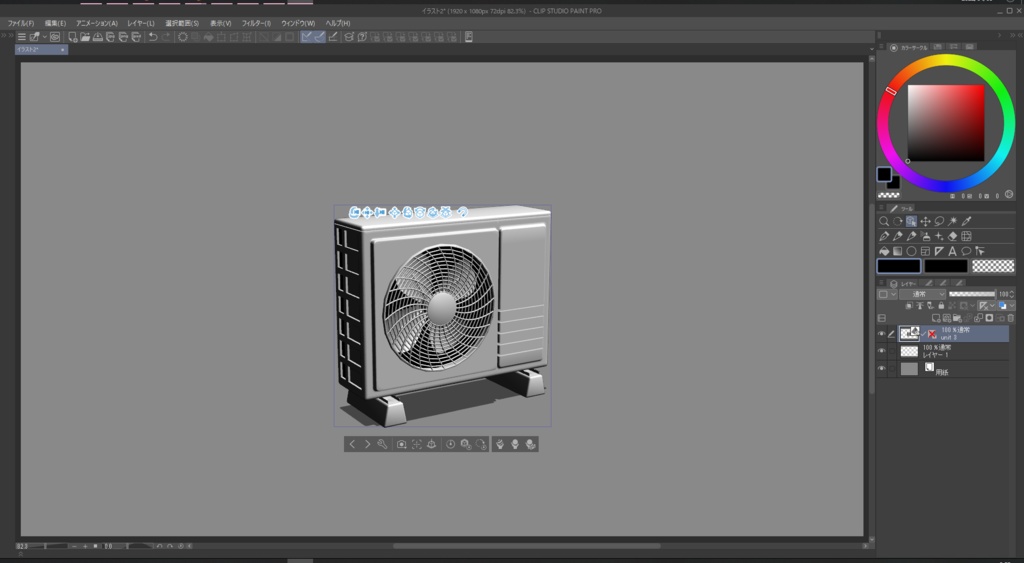This screenshot has width=1024, height=563.
Task: Click the camera rotate manipulator icon
Action: click(x=354, y=212)
